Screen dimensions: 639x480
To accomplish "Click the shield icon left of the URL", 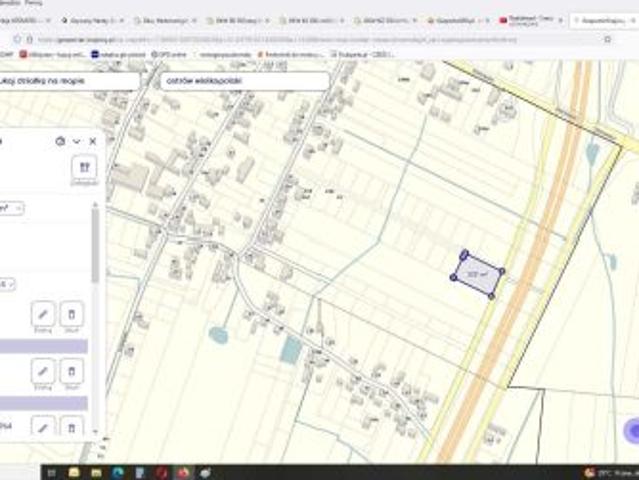I will pos(17,39).
